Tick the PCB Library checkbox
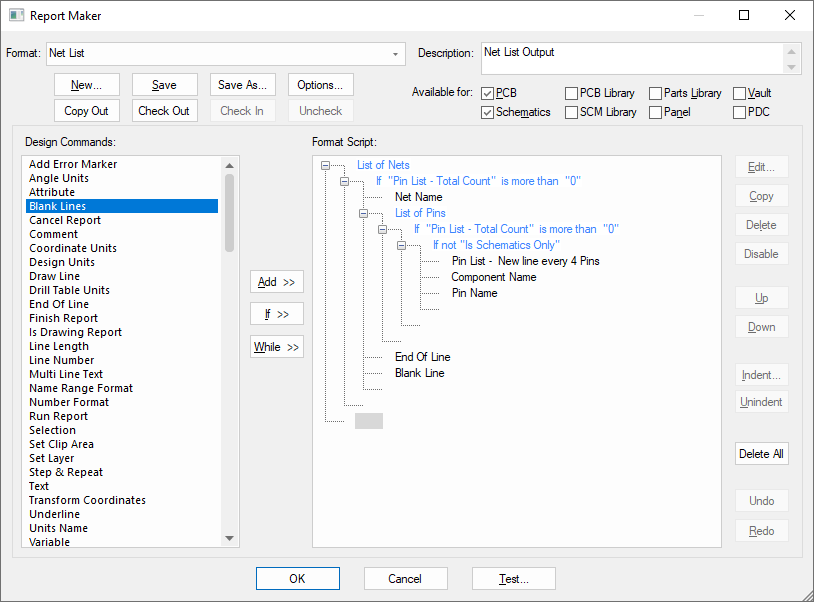The width and height of the screenshot is (814, 602). pyautogui.click(x=571, y=93)
